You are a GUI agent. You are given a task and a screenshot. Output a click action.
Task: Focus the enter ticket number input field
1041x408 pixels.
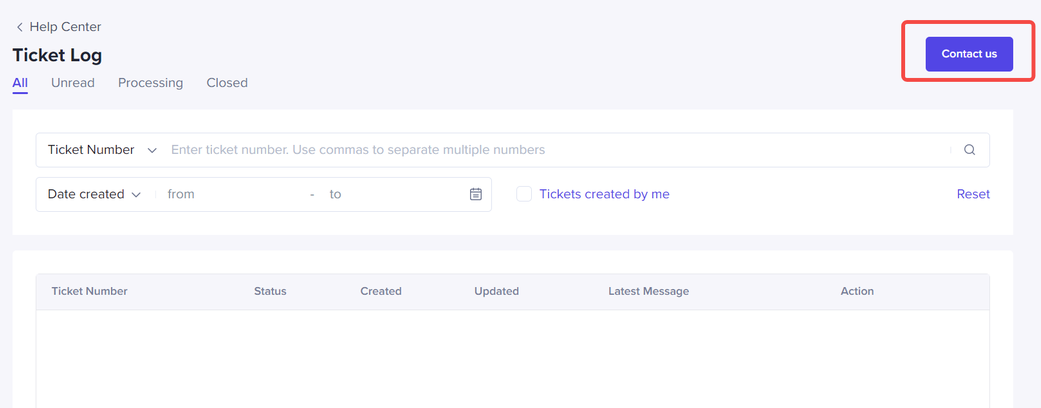point(555,150)
